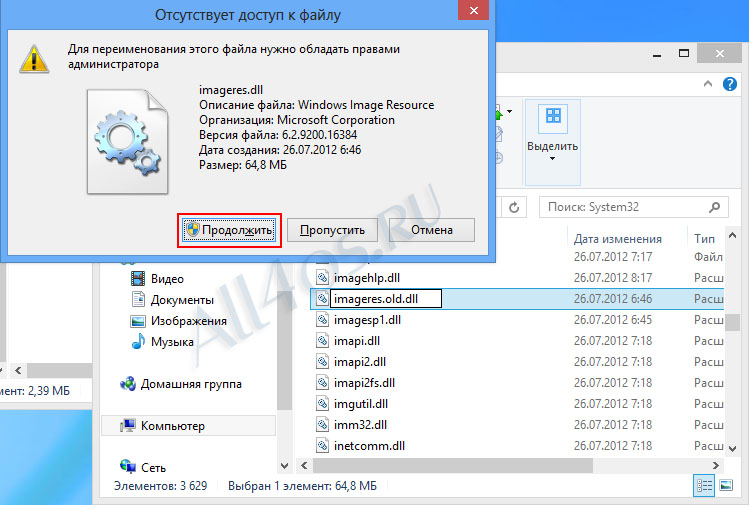Click the Выделить select icon in ribbon
Screen dimensions: 749x505
click(x=553, y=118)
